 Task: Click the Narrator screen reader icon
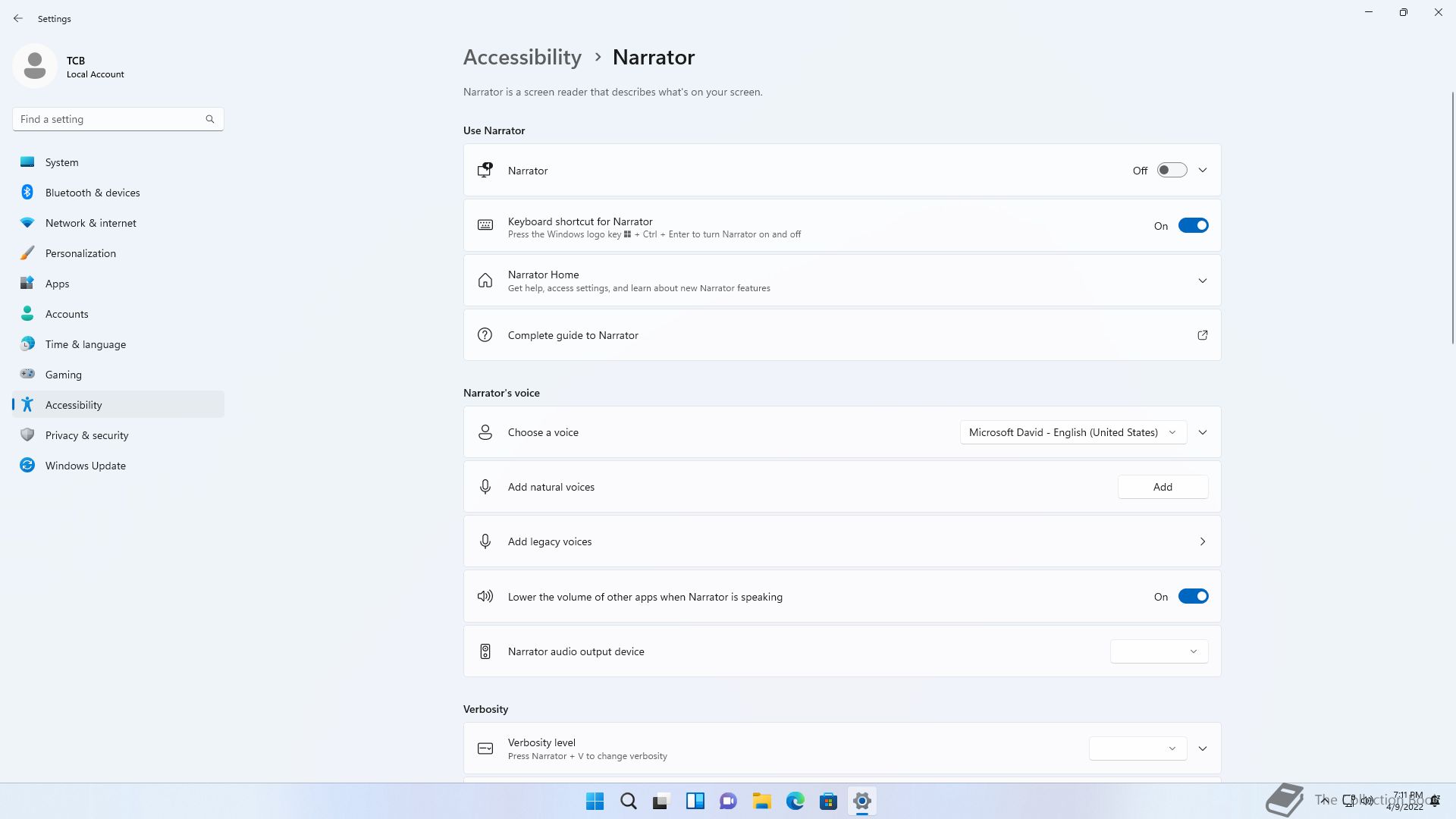coord(485,171)
